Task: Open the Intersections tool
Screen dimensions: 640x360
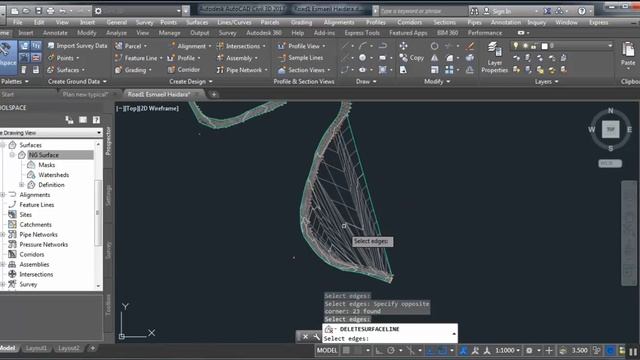Action: [241, 46]
